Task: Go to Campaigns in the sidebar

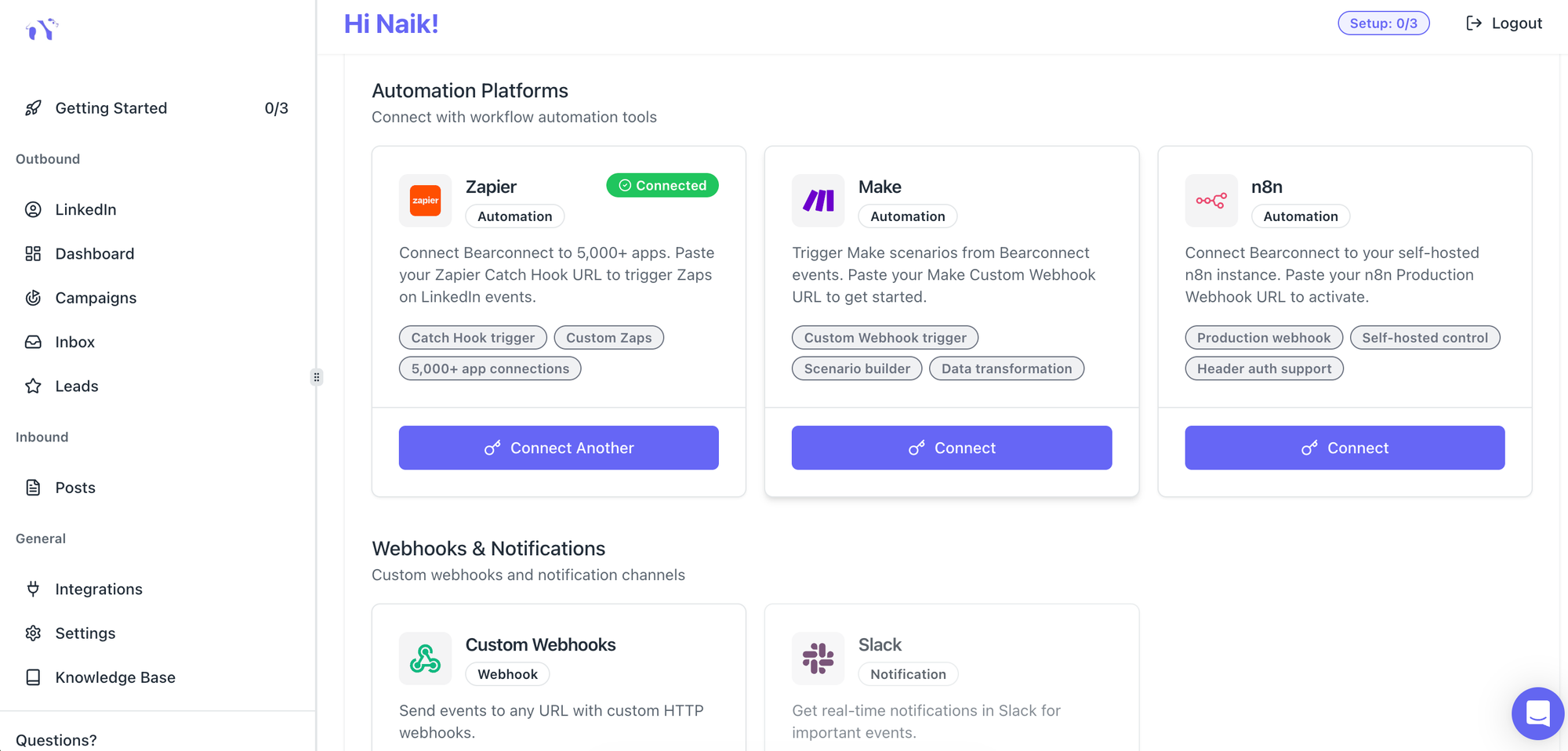Action: 95,298
